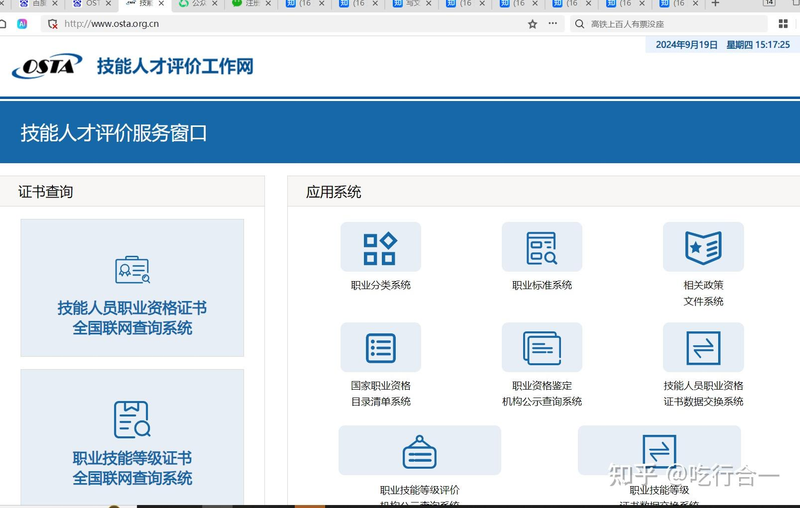Viewport: 800px width, 508px height.
Task: Open the 职业标准系统 icon
Action: [541, 248]
